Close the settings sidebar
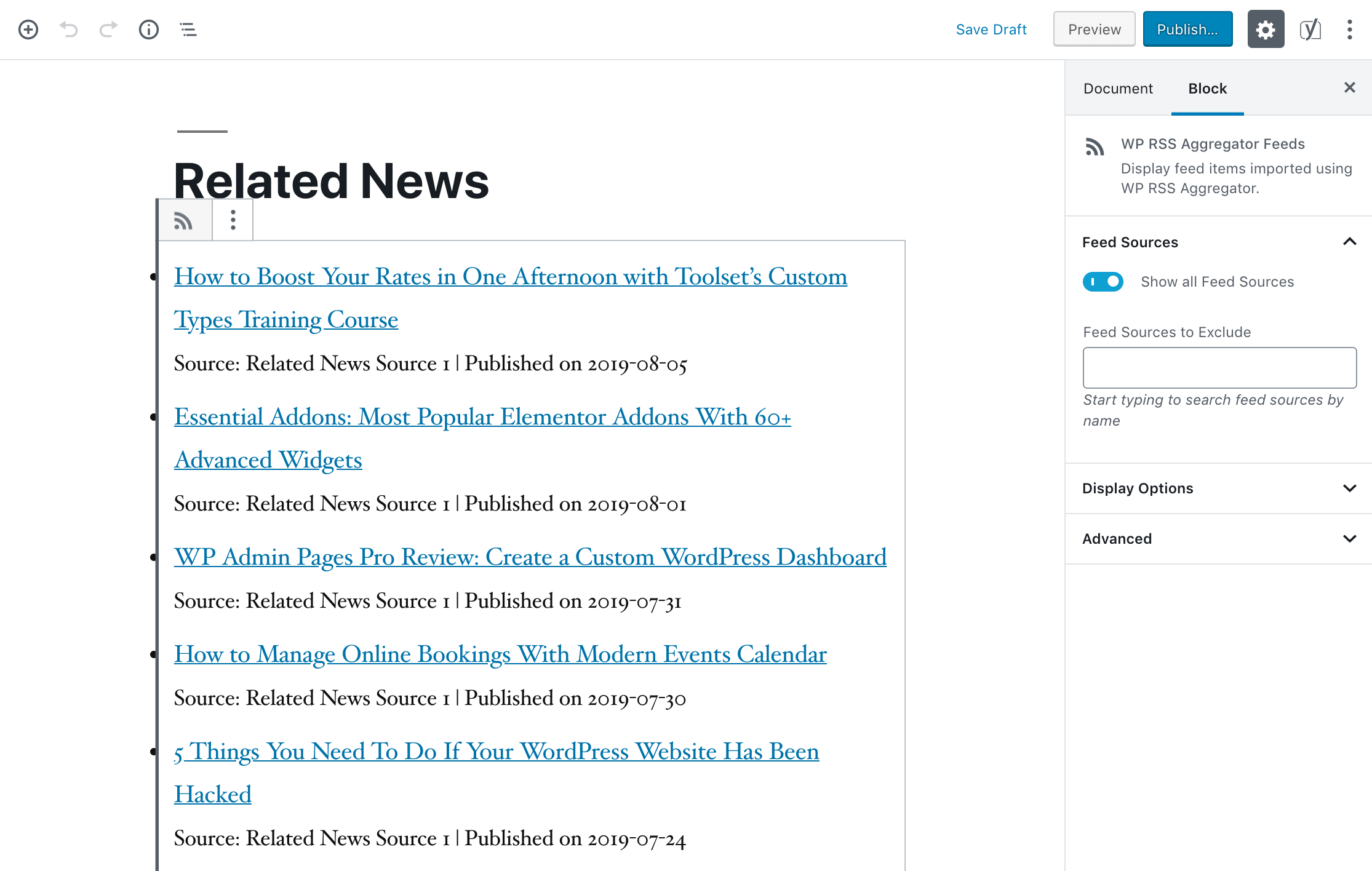 [1350, 88]
